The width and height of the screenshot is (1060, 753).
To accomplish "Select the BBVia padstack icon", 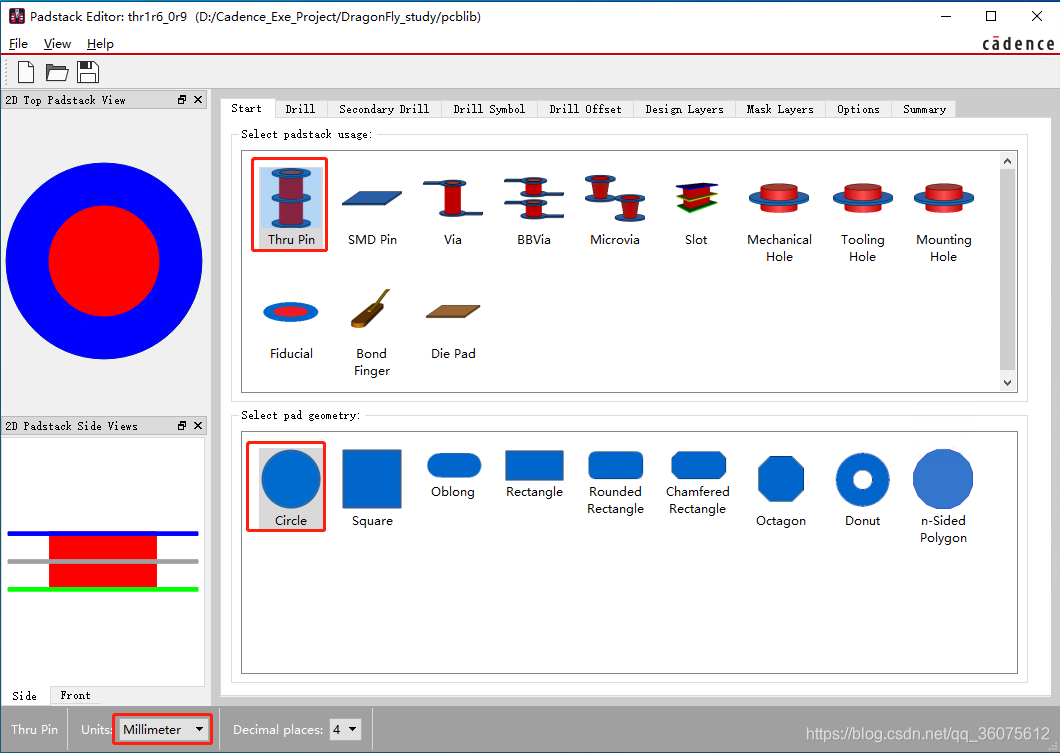I will [x=534, y=208].
